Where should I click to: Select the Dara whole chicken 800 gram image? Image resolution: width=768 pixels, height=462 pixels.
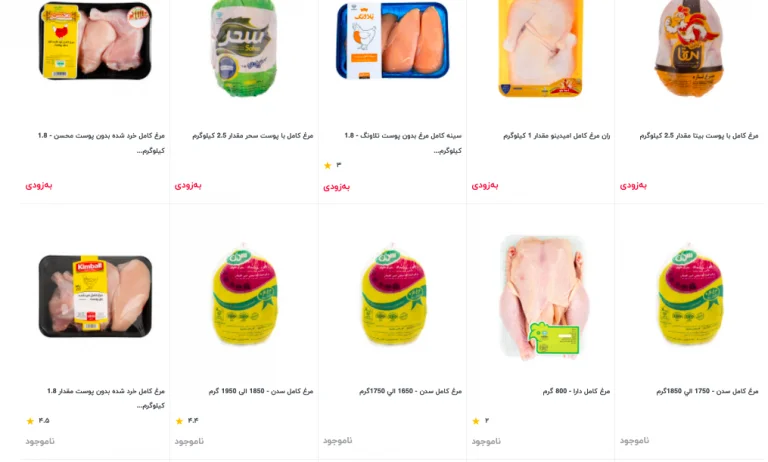click(x=542, y=297)
